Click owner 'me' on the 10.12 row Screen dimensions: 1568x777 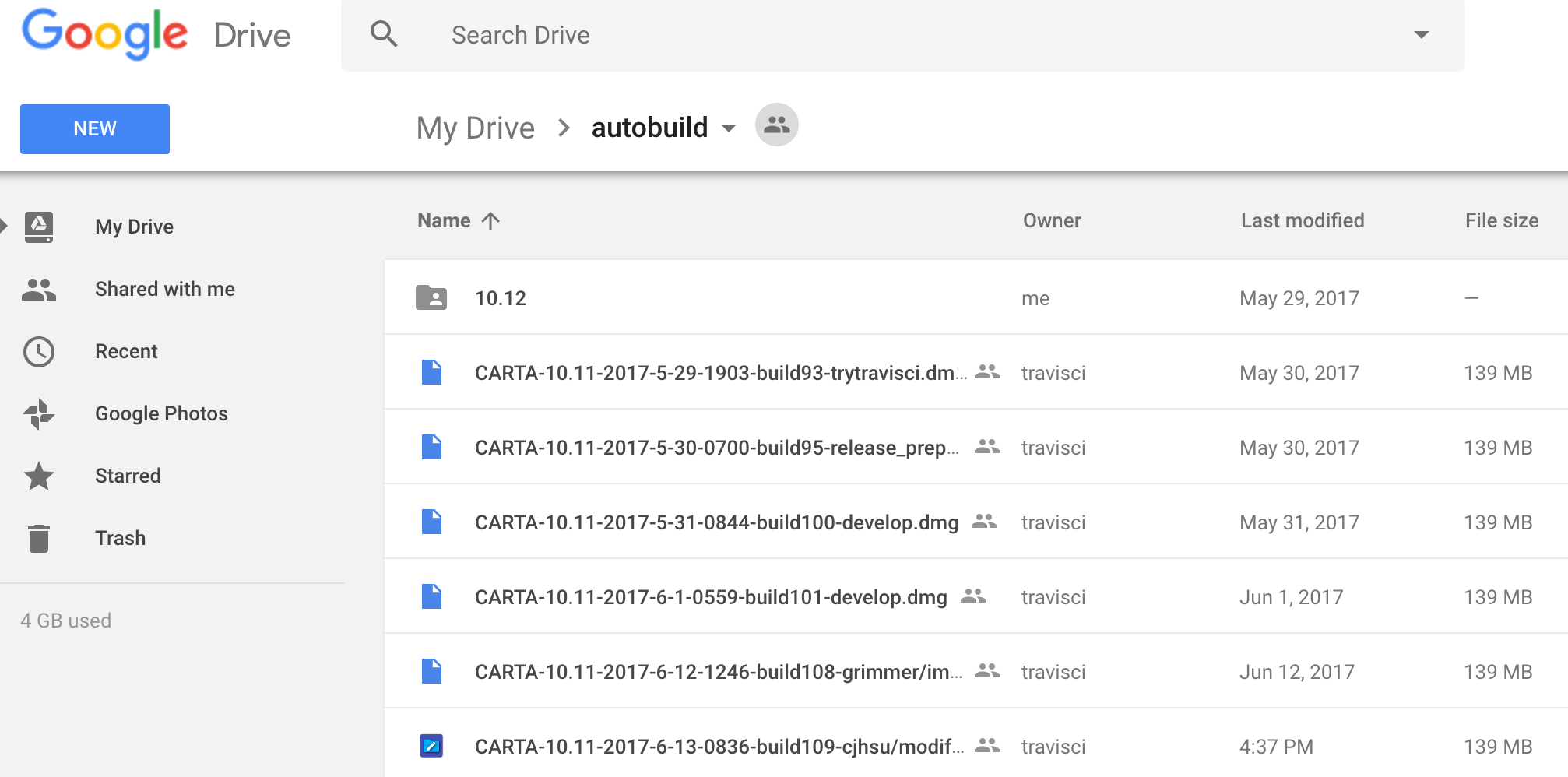coord(1035,298)
